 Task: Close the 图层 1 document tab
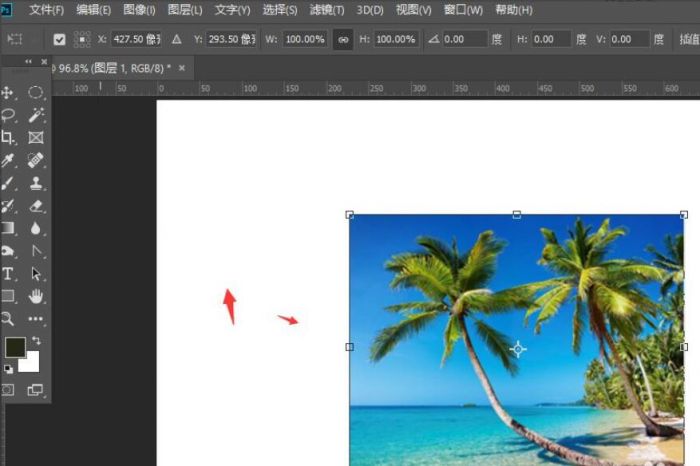[182, 67]
